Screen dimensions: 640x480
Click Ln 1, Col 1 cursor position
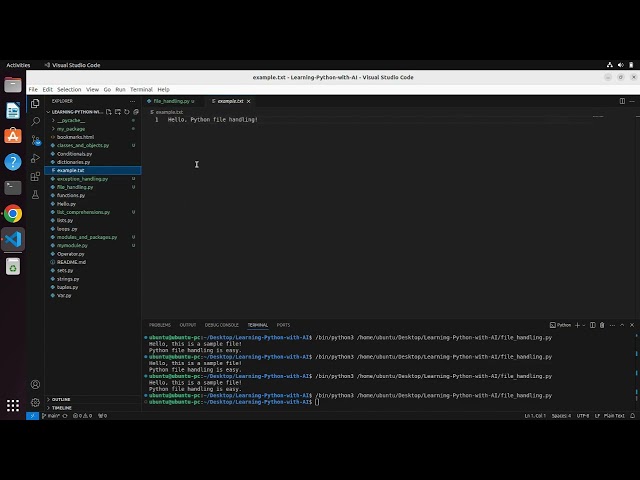point(535,416)
